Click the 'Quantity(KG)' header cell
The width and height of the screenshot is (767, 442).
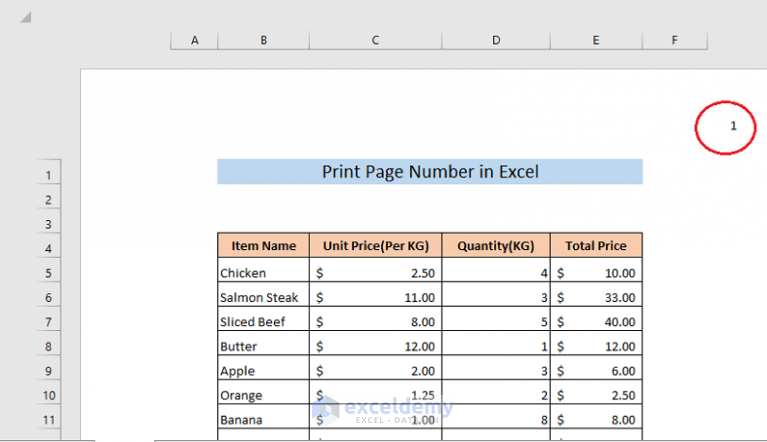click(496, 245)
